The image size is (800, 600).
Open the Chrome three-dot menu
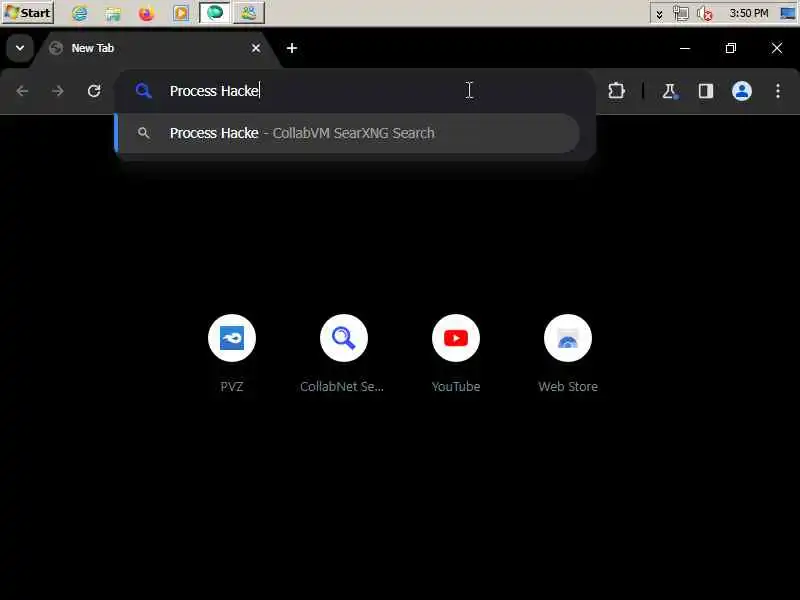tap(778, 91)
